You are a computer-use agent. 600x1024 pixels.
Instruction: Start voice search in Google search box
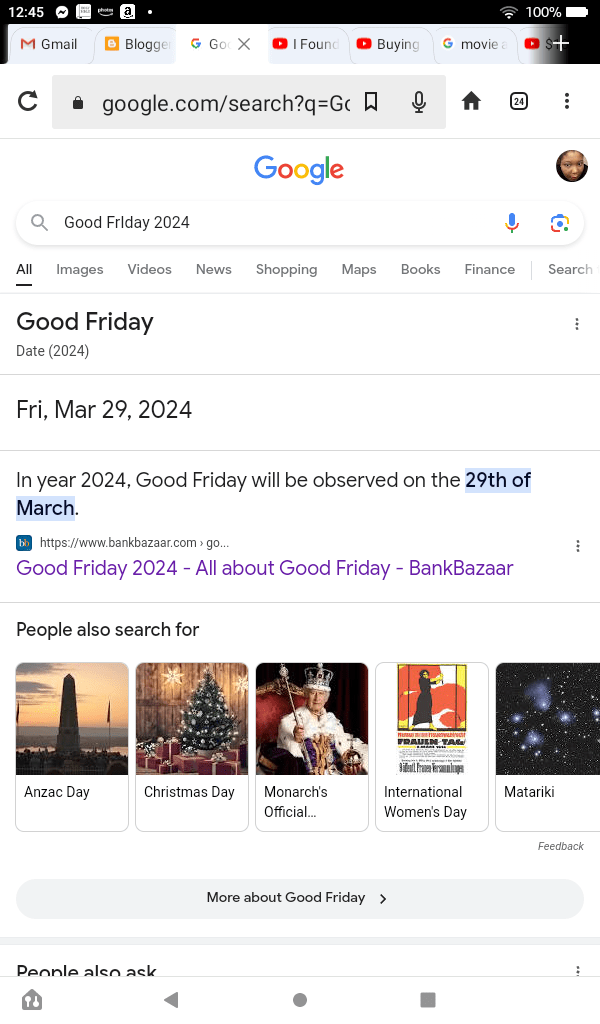click(x=512, y=223)
